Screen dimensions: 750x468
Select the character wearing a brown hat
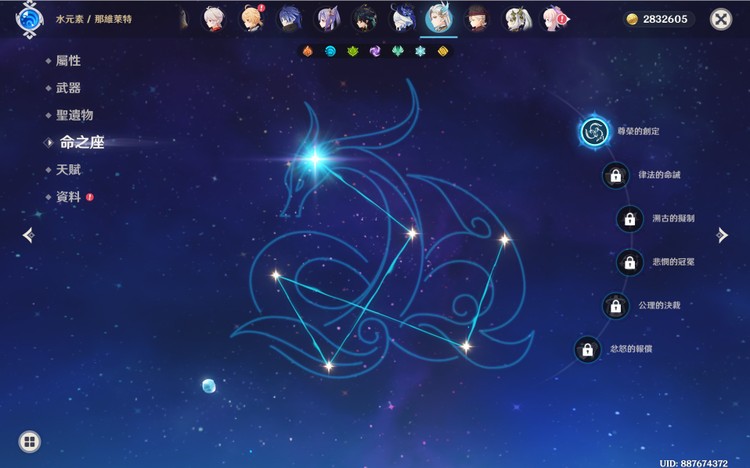coord(476,19)
